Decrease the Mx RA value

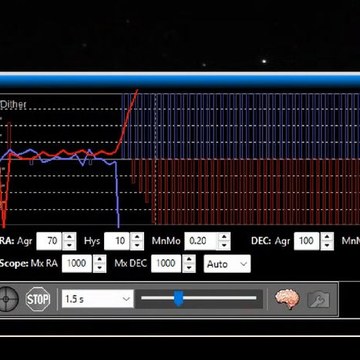pos(99,268)
